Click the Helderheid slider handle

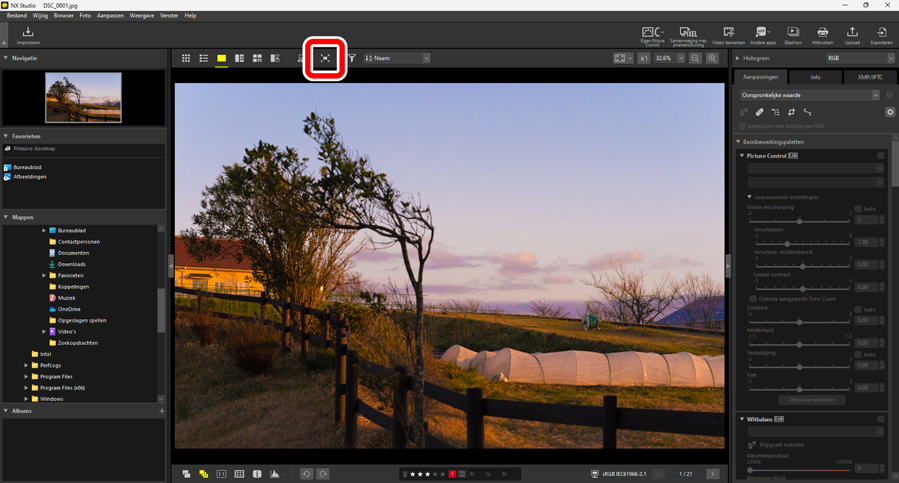click(799, 344)
